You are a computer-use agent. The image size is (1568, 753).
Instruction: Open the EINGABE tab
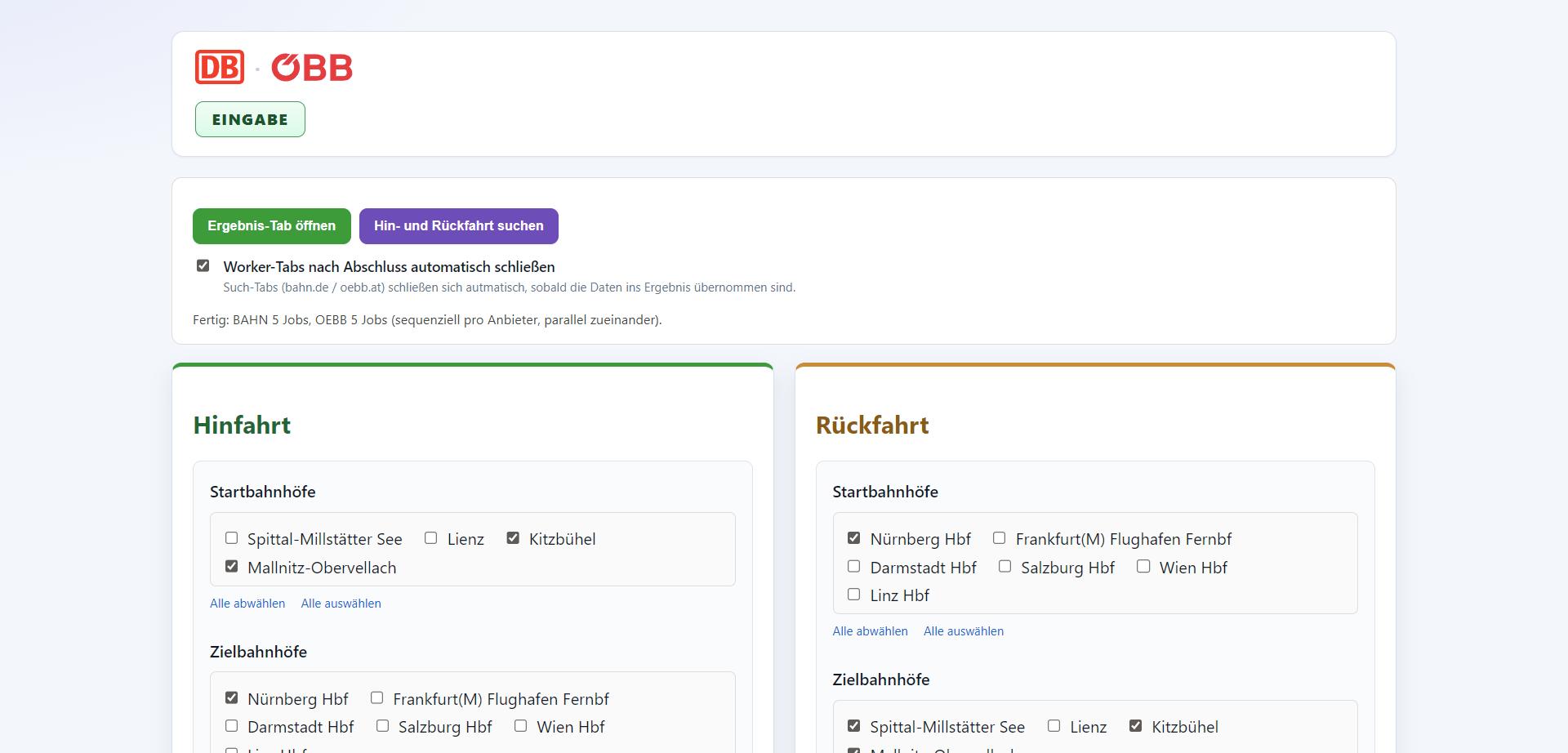click(x=250, y=119)
